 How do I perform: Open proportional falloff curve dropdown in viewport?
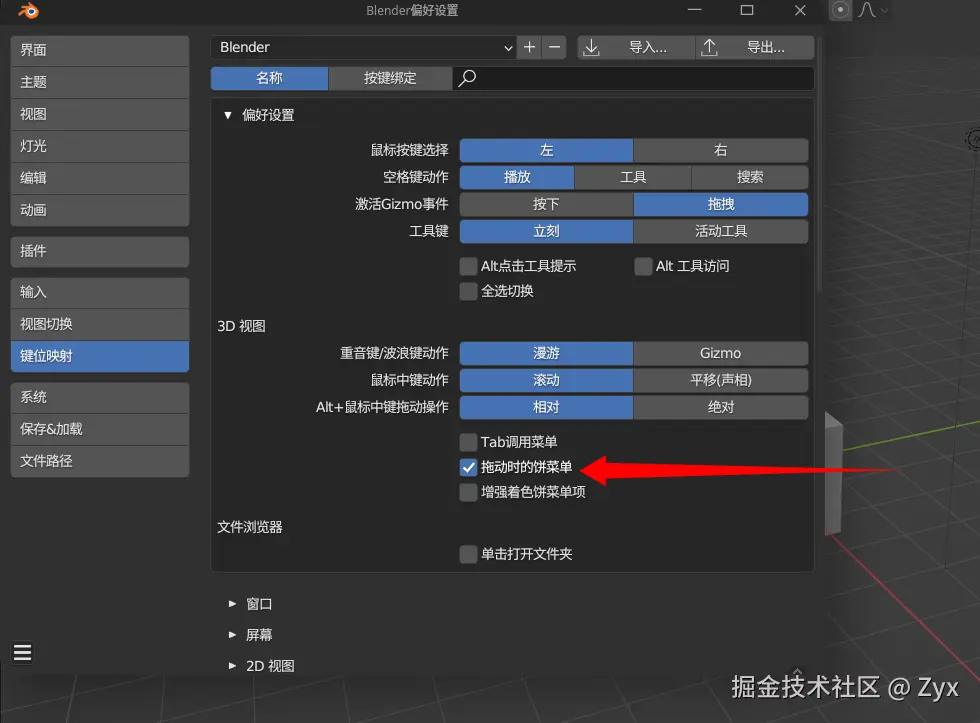(873, 10)
